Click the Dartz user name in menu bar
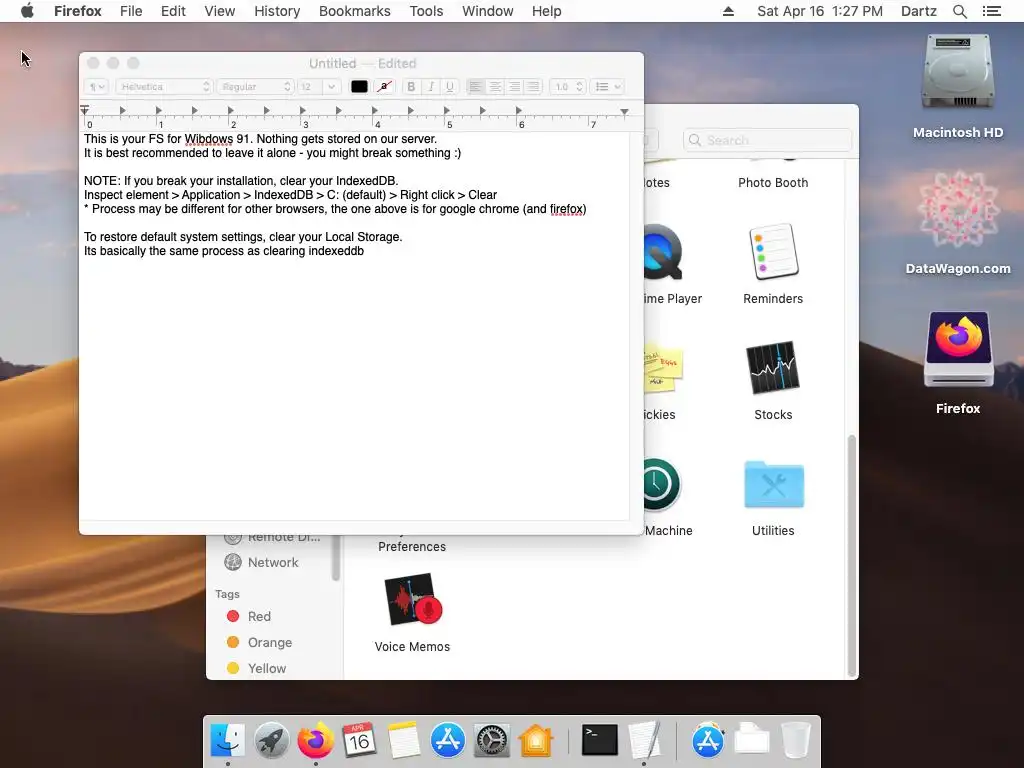 click(919, 11)
